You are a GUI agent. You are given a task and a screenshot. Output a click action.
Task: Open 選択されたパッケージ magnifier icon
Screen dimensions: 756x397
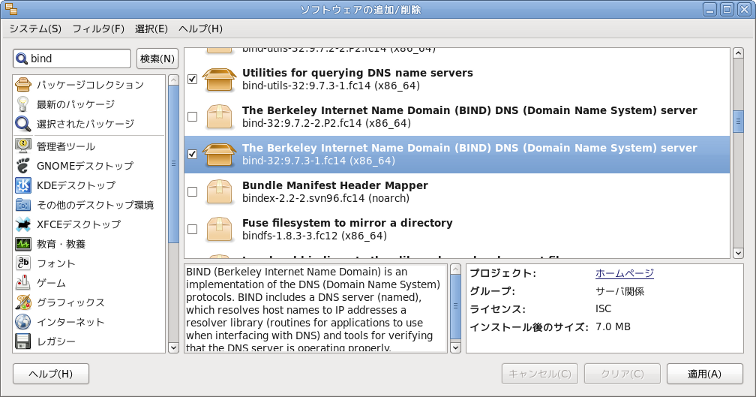coord(23,123)
